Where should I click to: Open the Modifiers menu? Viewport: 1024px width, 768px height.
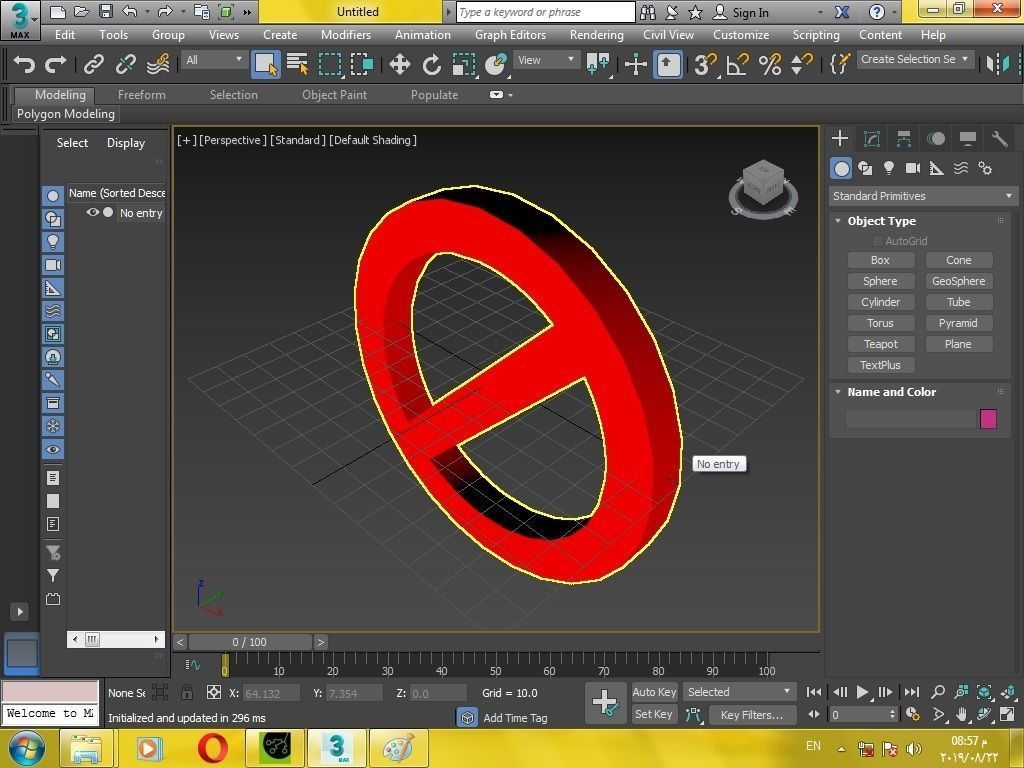click(x=345, y=35)
